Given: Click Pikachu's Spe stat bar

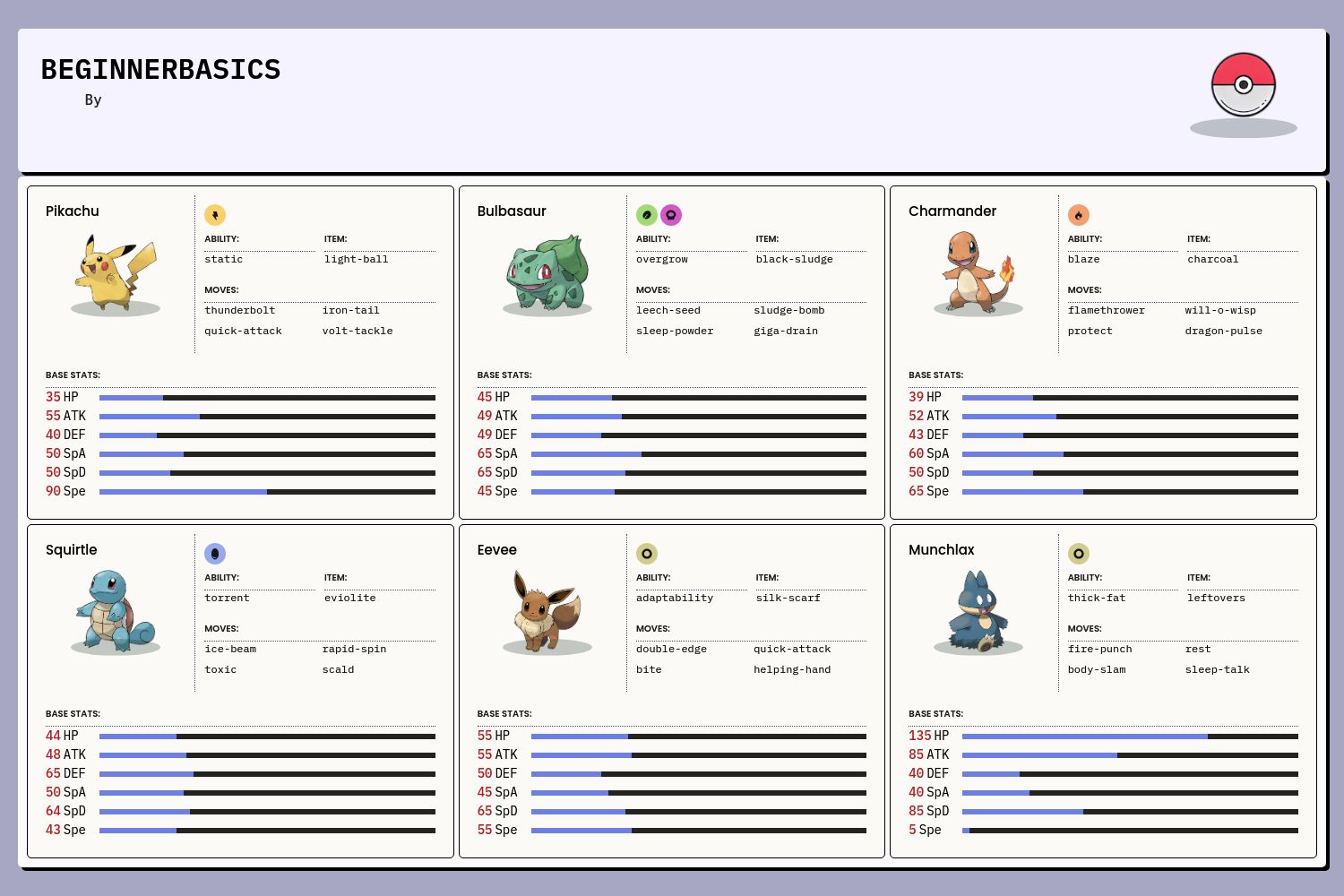Looking at the screenshot, I should pos(267,492).
